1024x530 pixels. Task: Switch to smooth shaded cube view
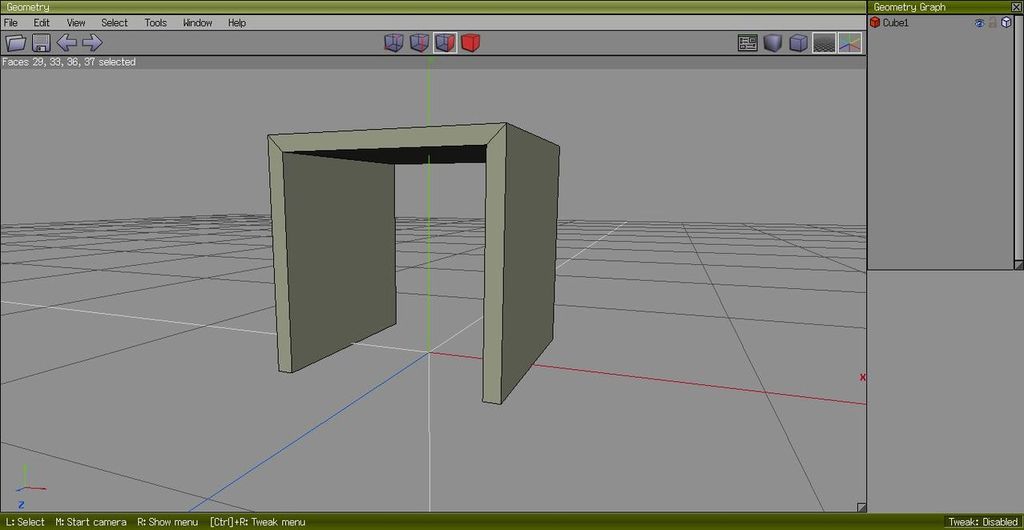pyautogui.click(x=773, y=43)
